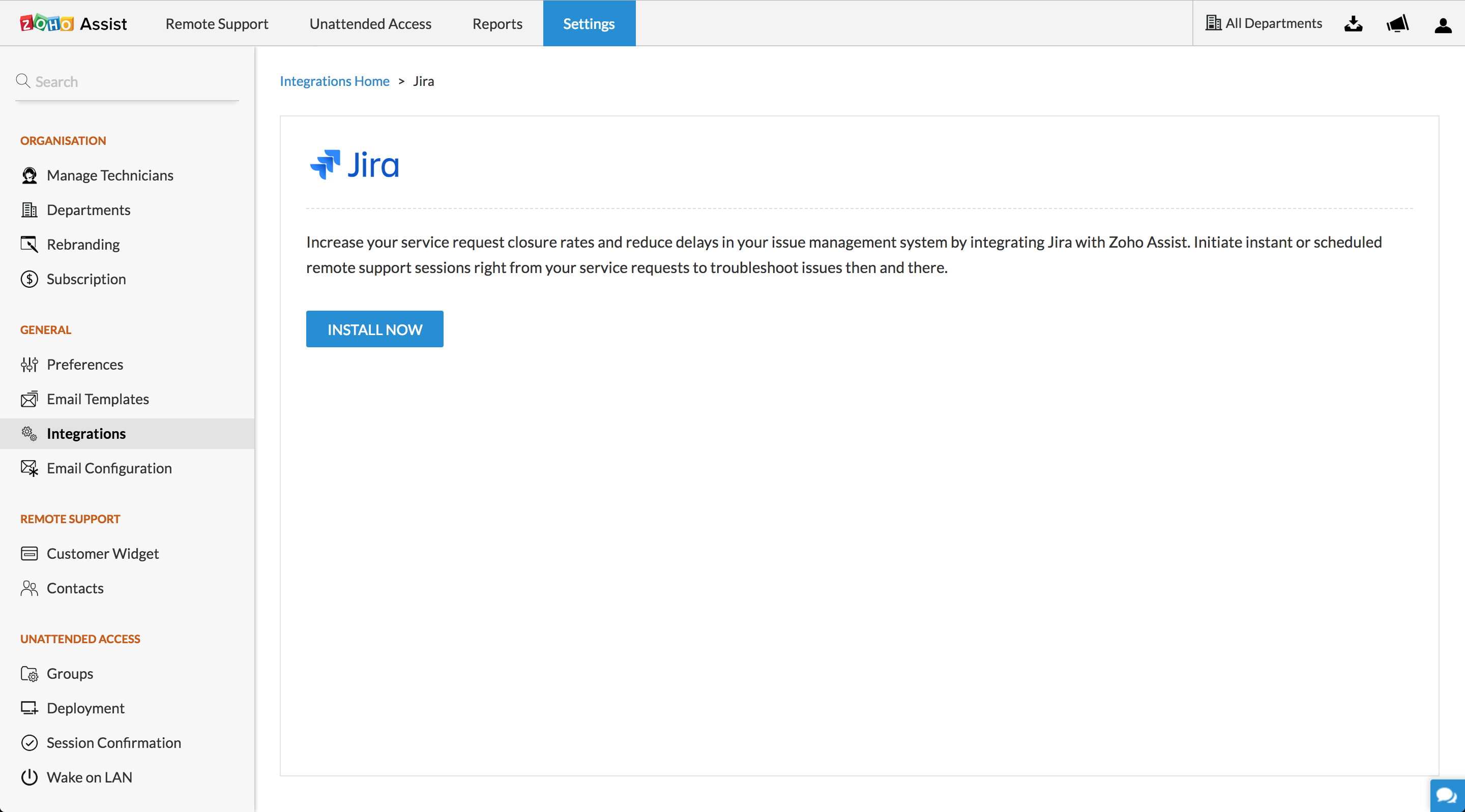1465x812 pixels.
Task: Open the Email Configuration settings
Action: coord(109,467)
